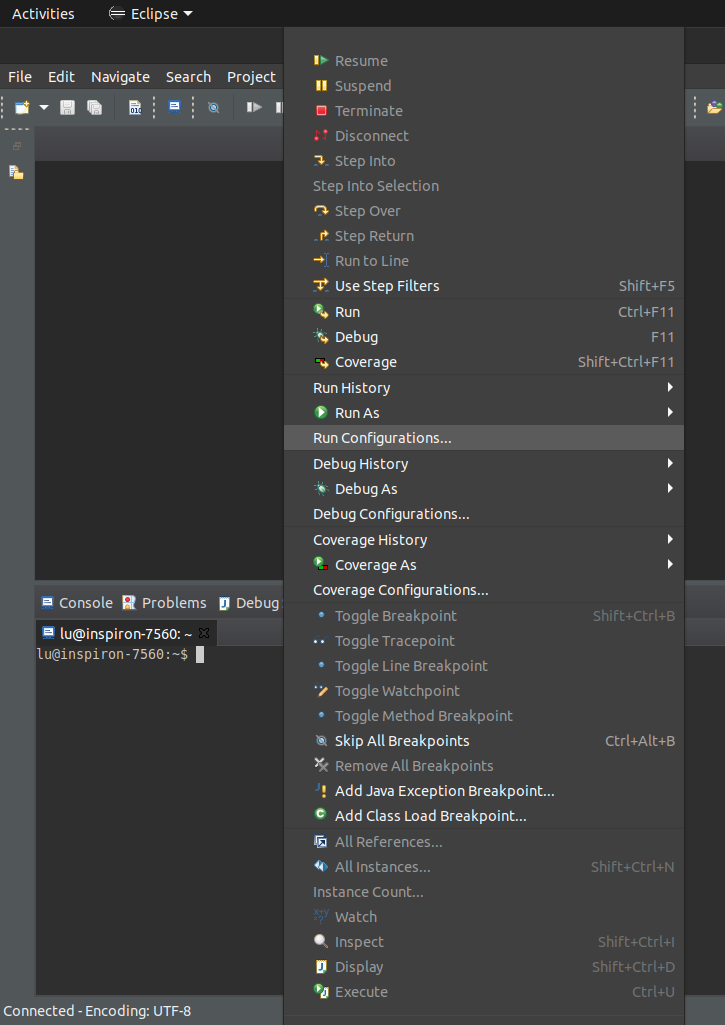Expand the Run As submenu
Image resolution: width=725 pixels, height=1025 pixels.
tap(484, 413)
